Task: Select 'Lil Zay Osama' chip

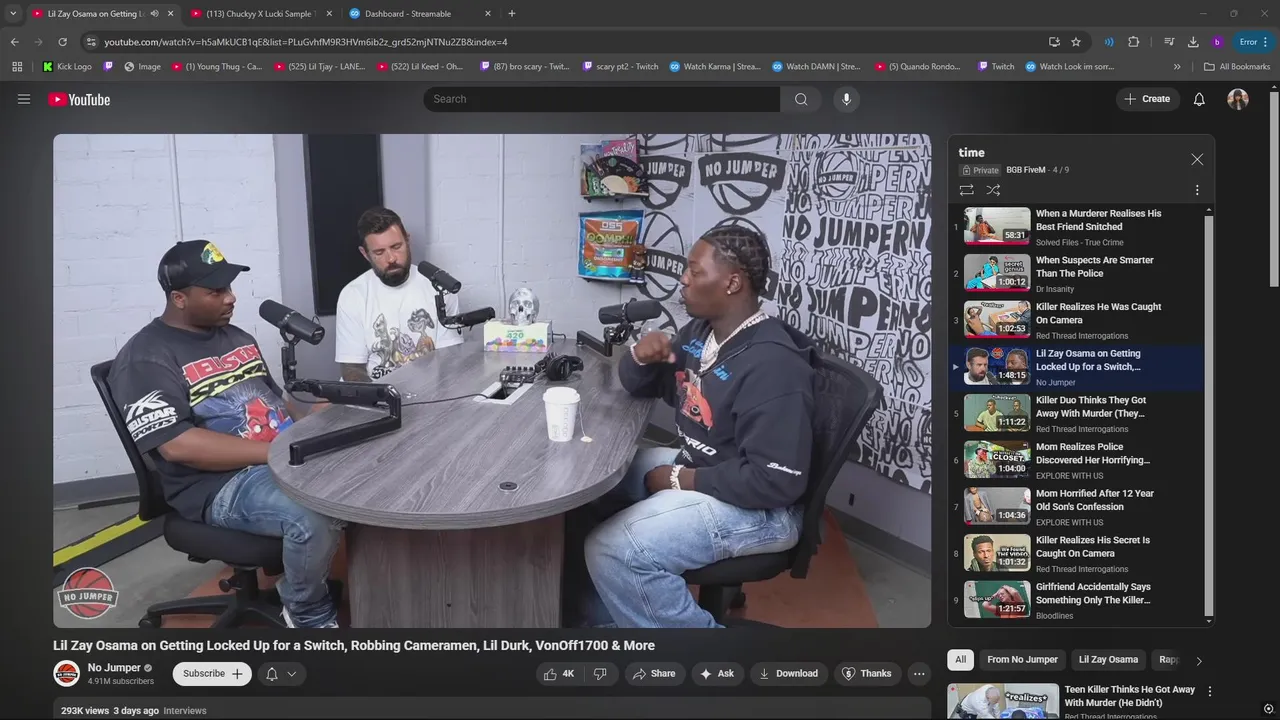Action: coord(1108,660)
